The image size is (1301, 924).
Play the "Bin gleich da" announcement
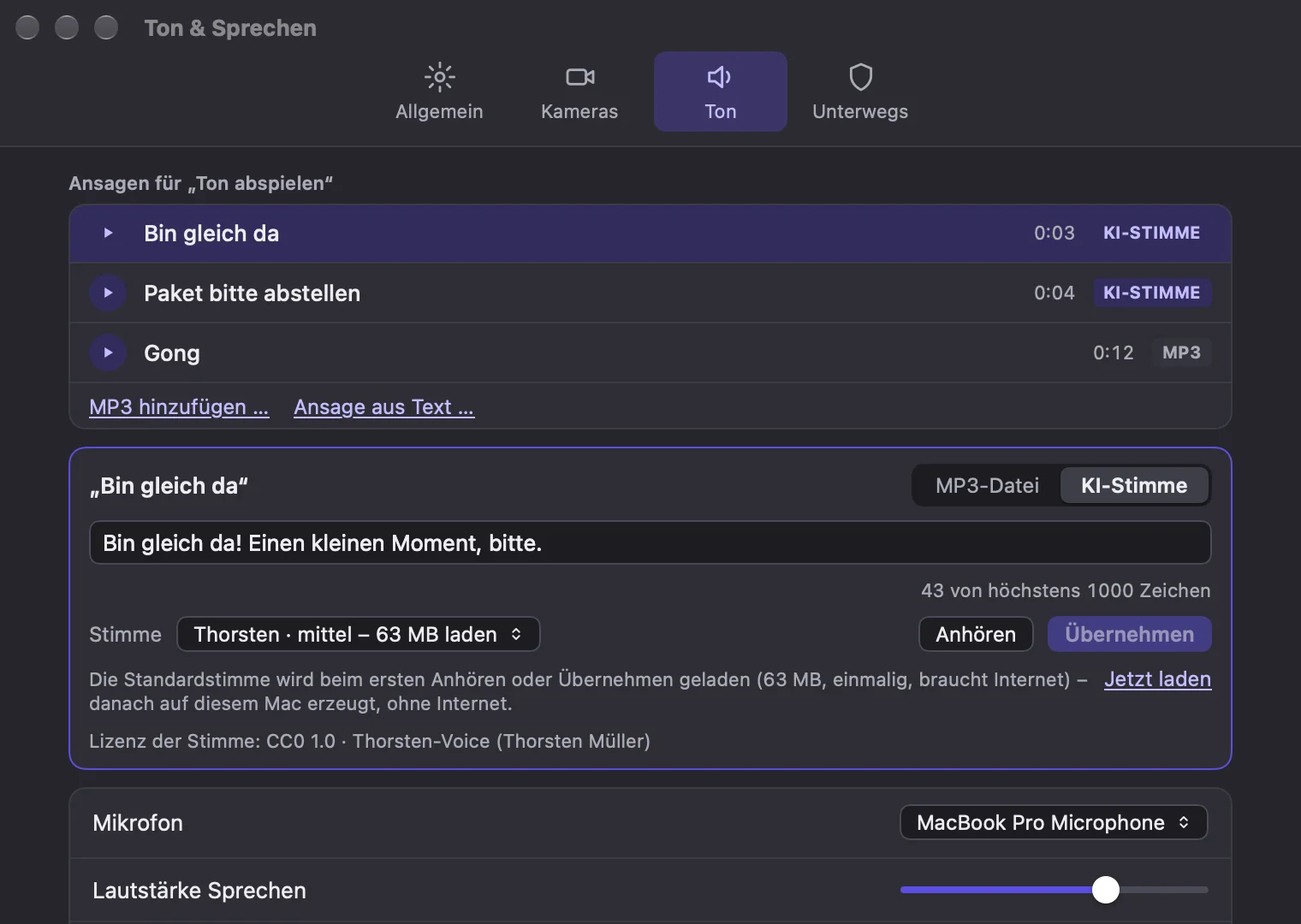[108, 233]
